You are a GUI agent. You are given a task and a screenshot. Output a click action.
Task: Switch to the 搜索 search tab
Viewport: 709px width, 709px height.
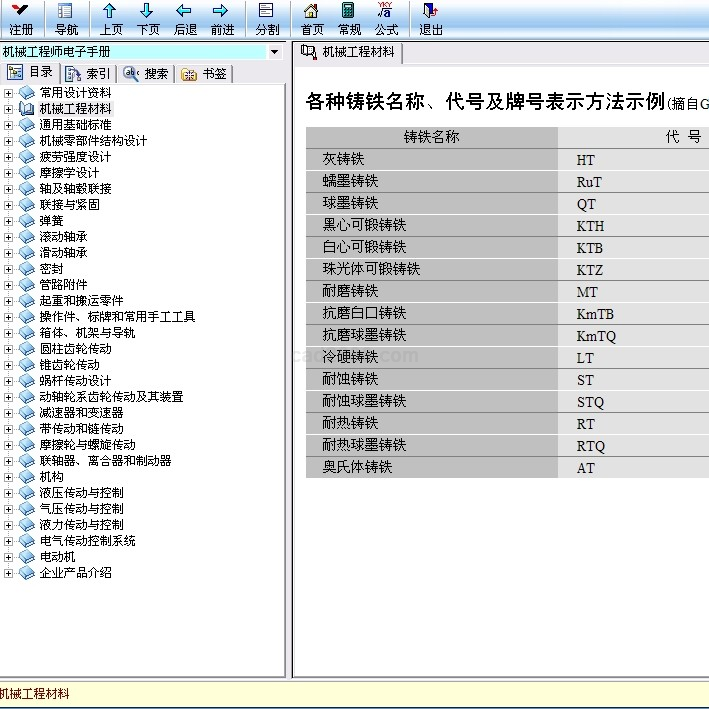[146, 73]
